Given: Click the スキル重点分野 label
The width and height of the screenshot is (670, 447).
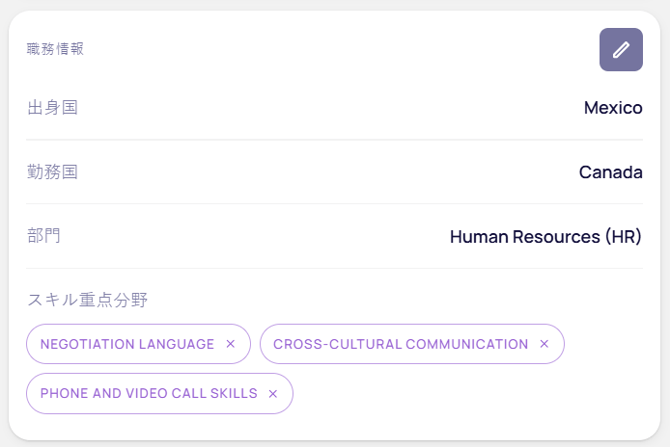Looking at the screenshot, I should [x=88, y=300].
